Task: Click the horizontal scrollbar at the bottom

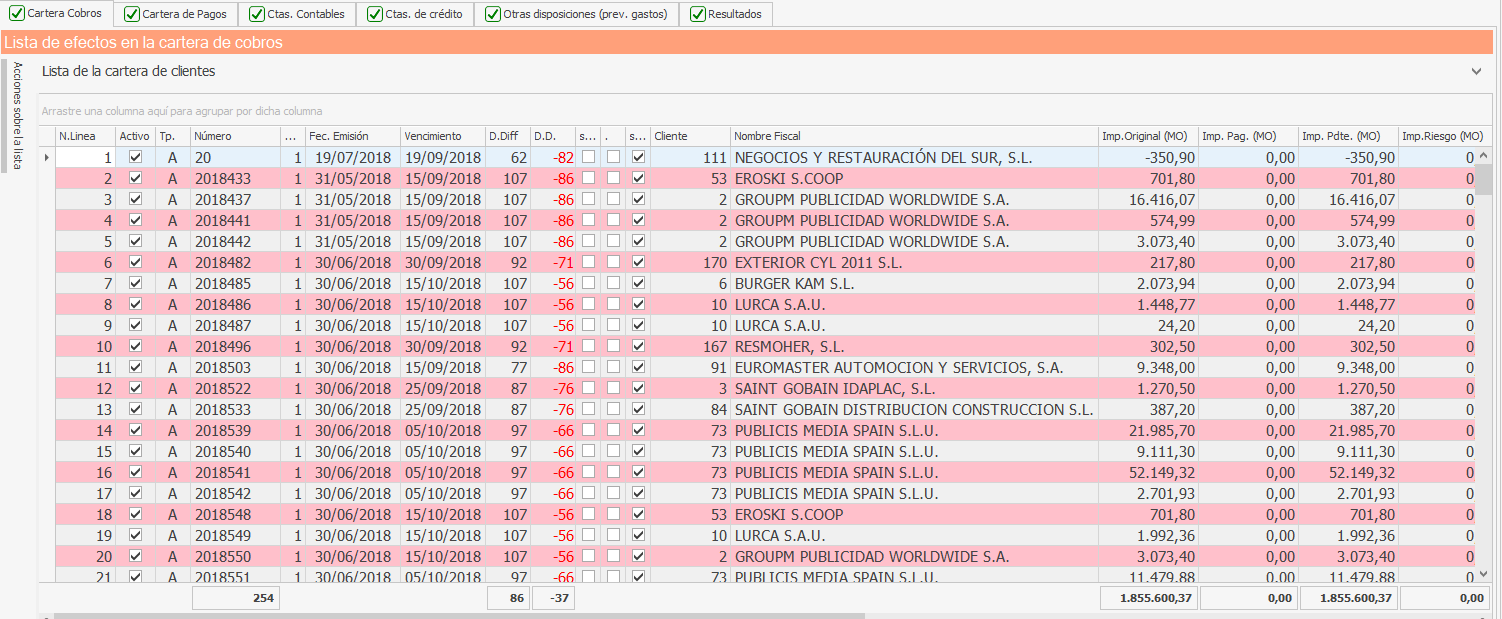Action: tap(450, 615)
